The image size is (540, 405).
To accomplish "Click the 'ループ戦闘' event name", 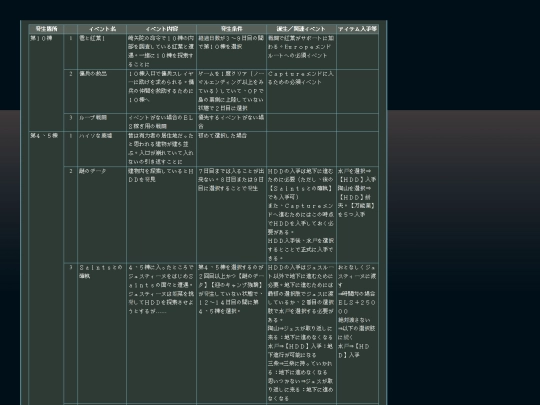I will (x=93, y=118).
